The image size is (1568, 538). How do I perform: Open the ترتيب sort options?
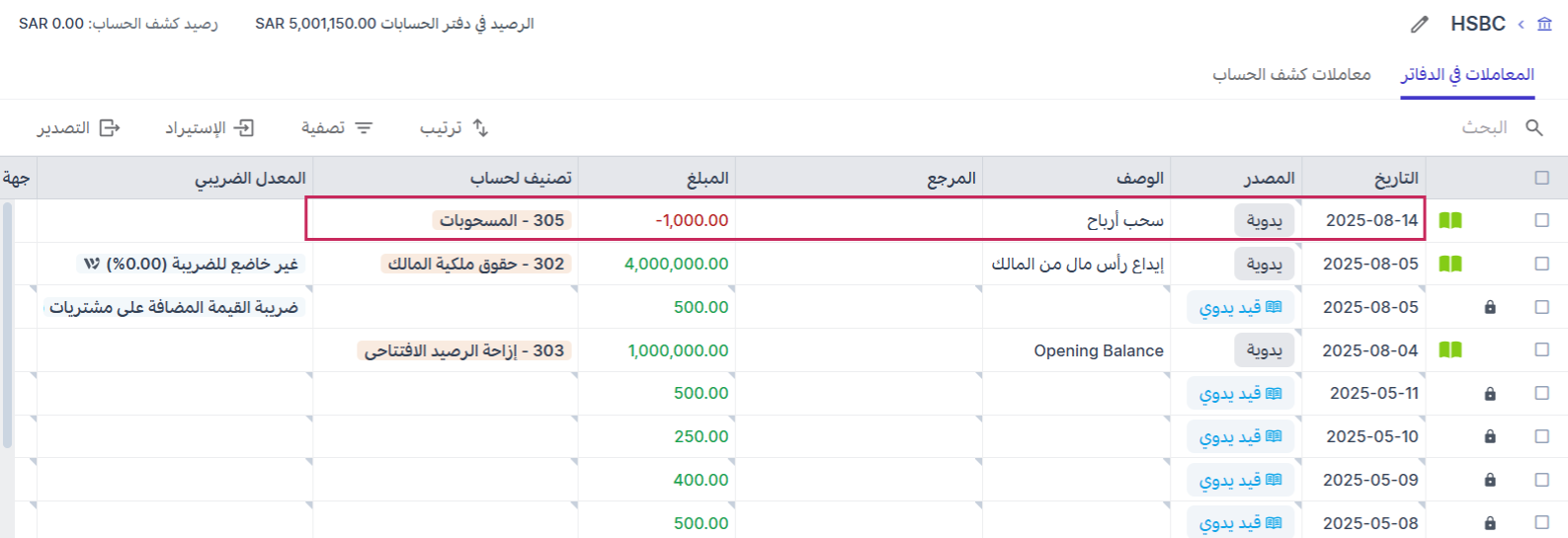pos(454,127)
